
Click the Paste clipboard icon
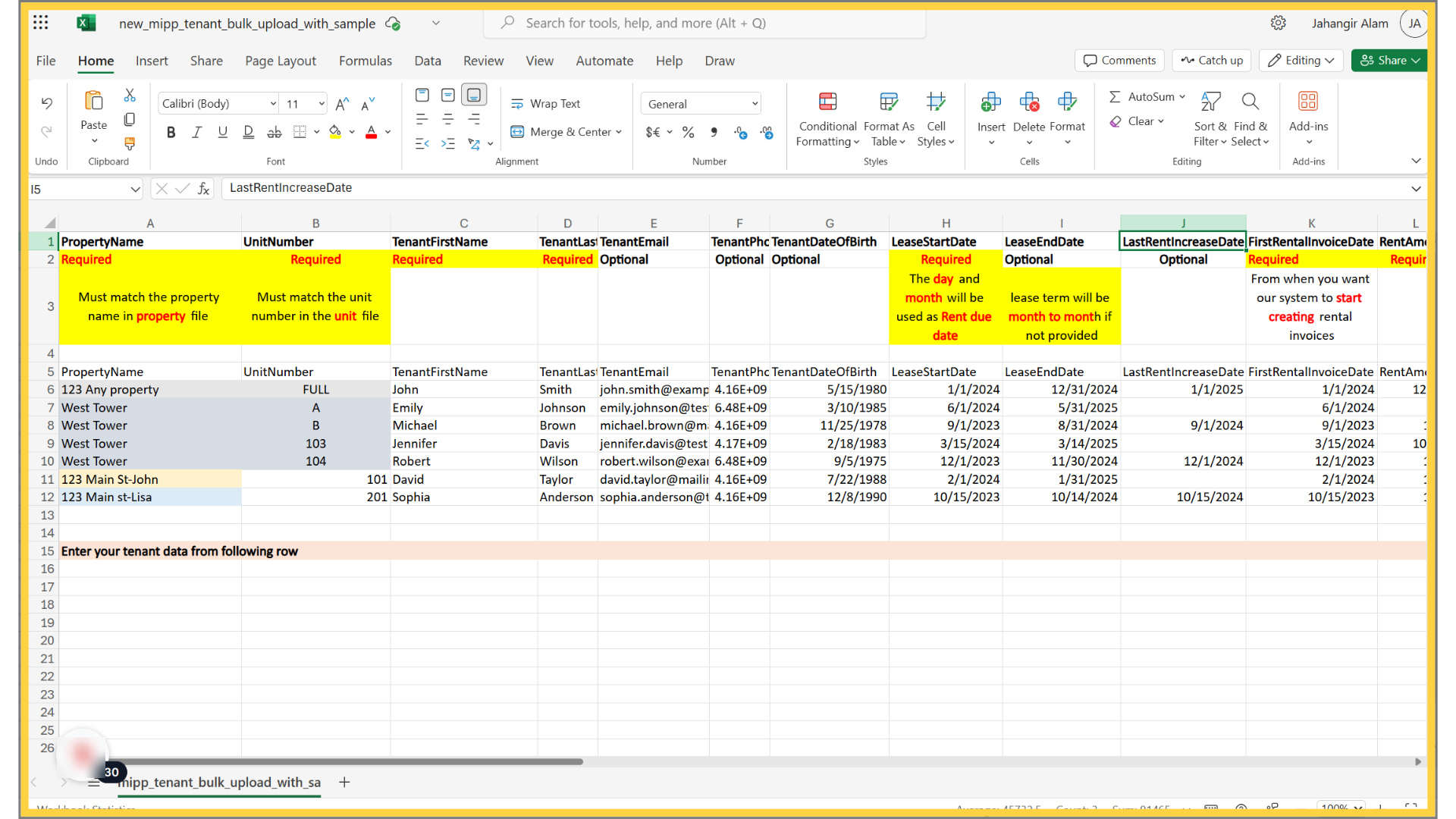(x=94, y=101)
